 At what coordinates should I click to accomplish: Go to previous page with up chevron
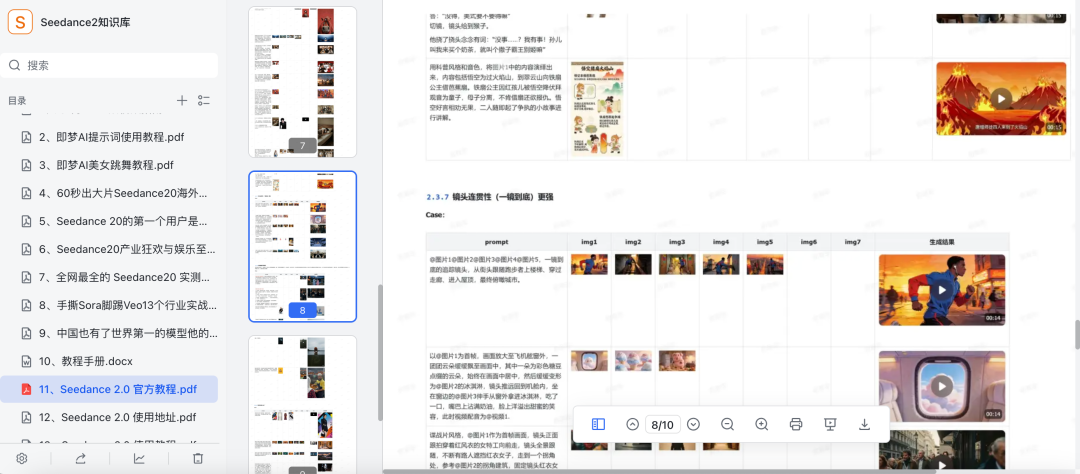[632, 424]
